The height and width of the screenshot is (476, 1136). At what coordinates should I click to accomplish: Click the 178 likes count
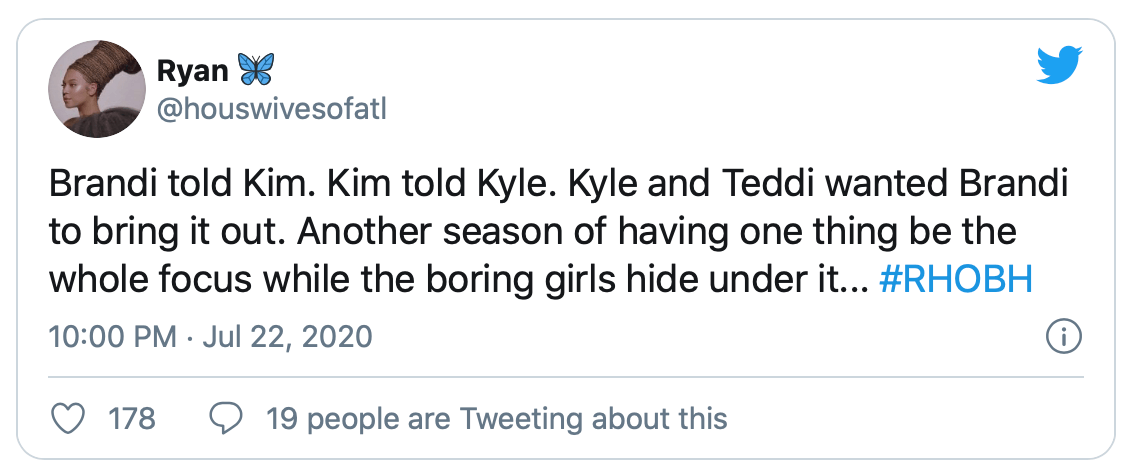point(132,418)
